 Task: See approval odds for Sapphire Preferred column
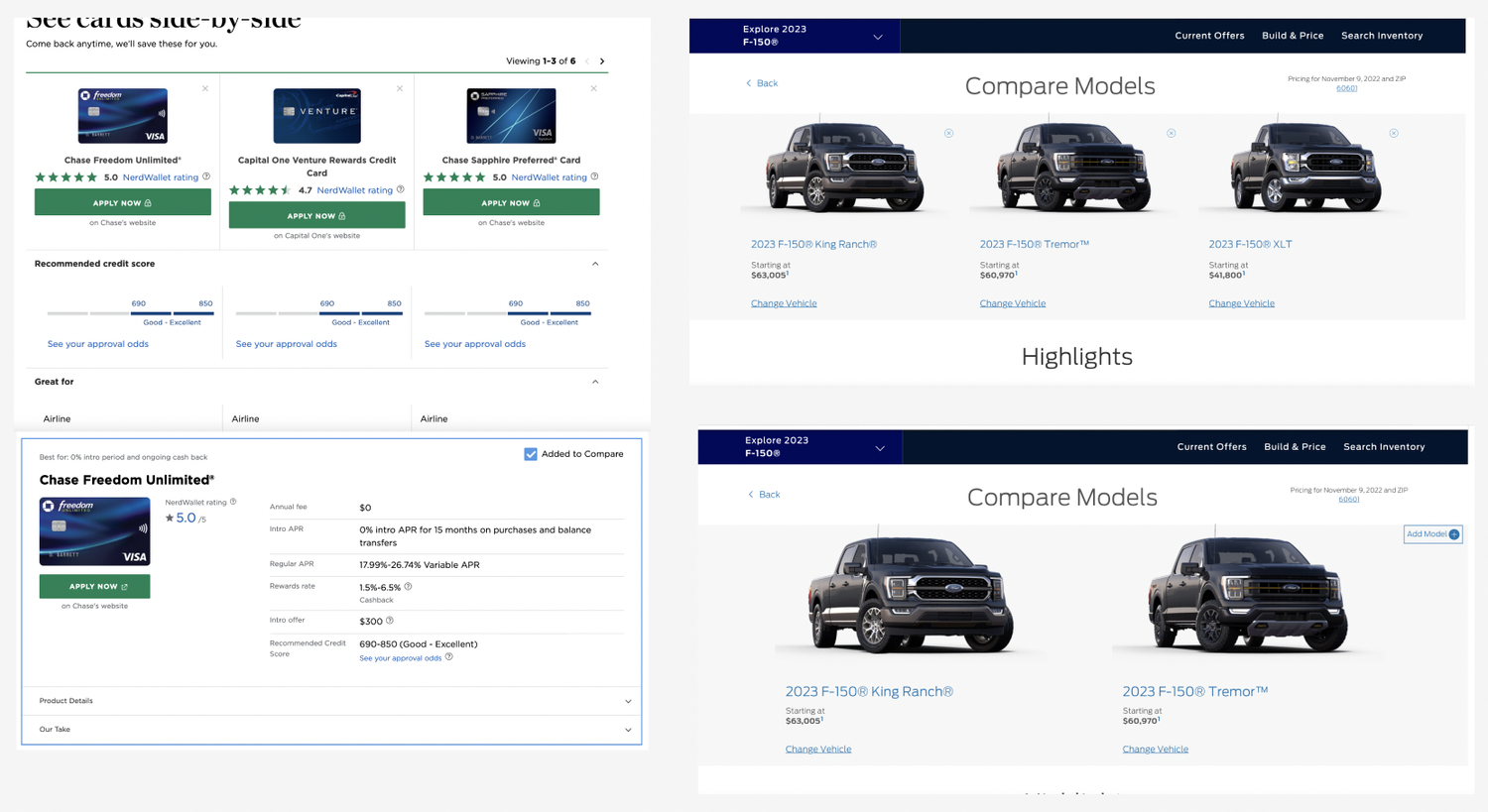(x=475, y=344)
